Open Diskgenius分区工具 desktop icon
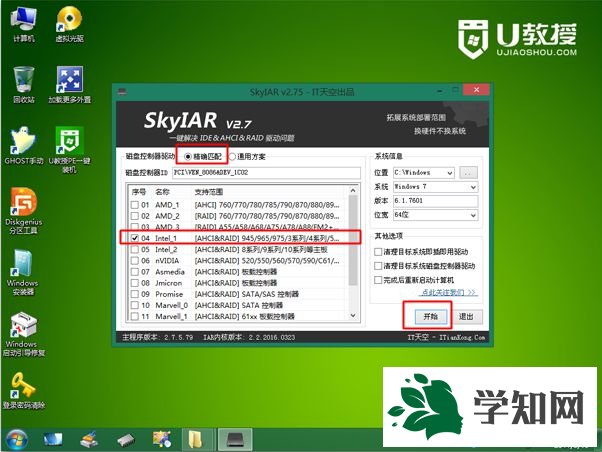The height and width of the screenshot is (452, 602). [x=24, y=210]
